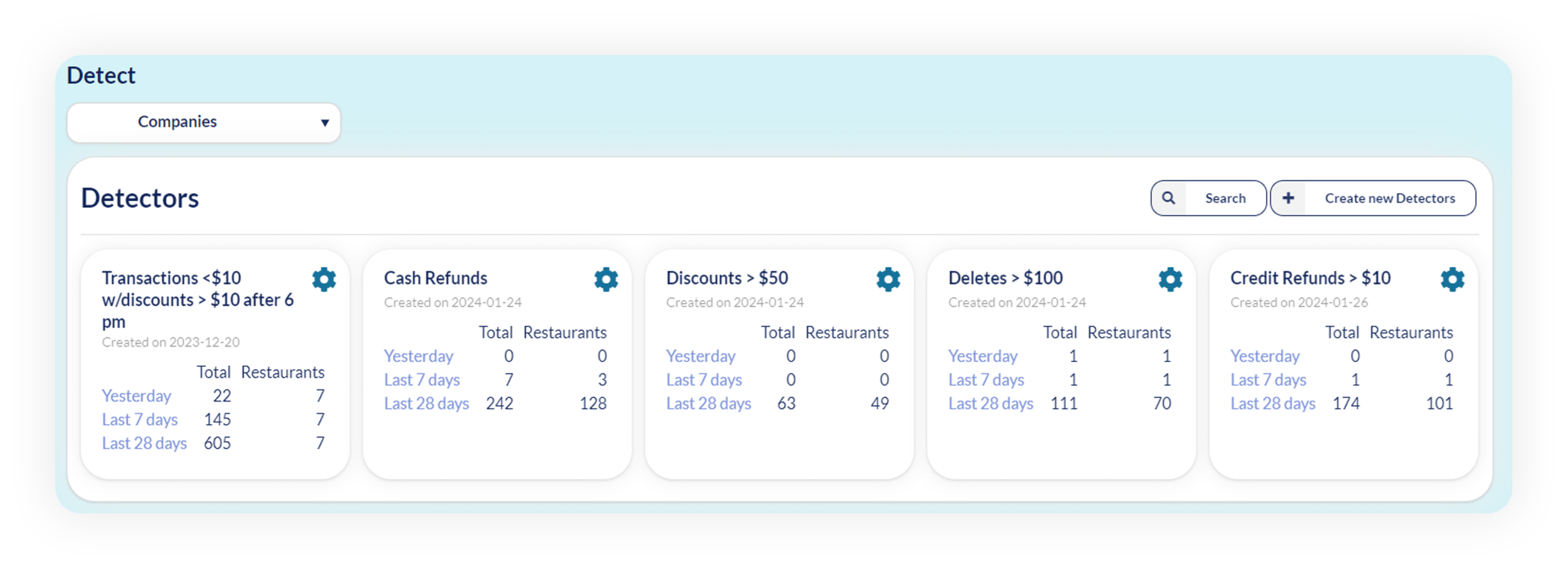Open Deletes > $100 settings gear
The width and height of the screenshot is (1568, 569).
(x=1170, y=279)
